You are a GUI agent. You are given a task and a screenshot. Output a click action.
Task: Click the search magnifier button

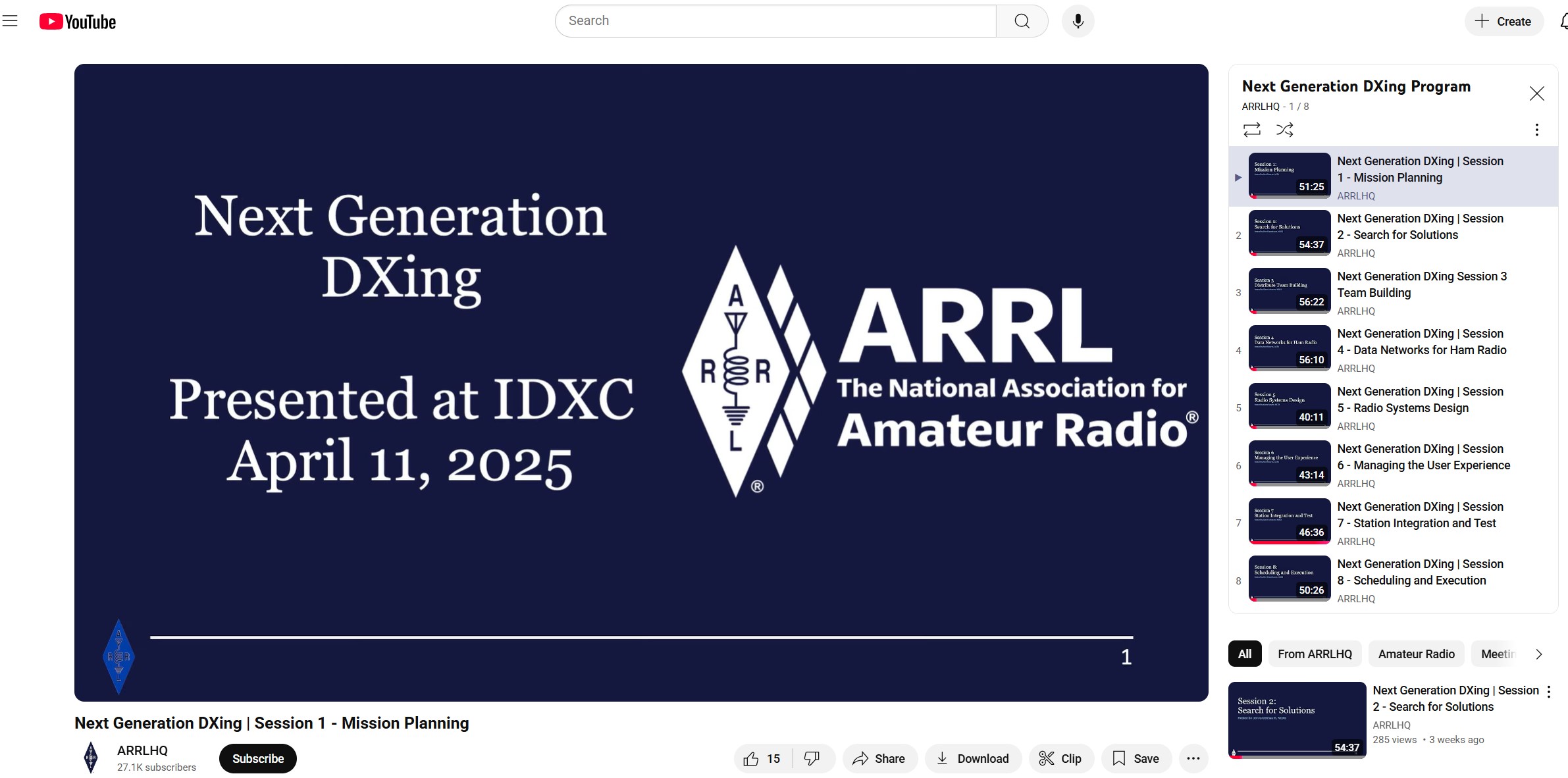pos(1022,21)
